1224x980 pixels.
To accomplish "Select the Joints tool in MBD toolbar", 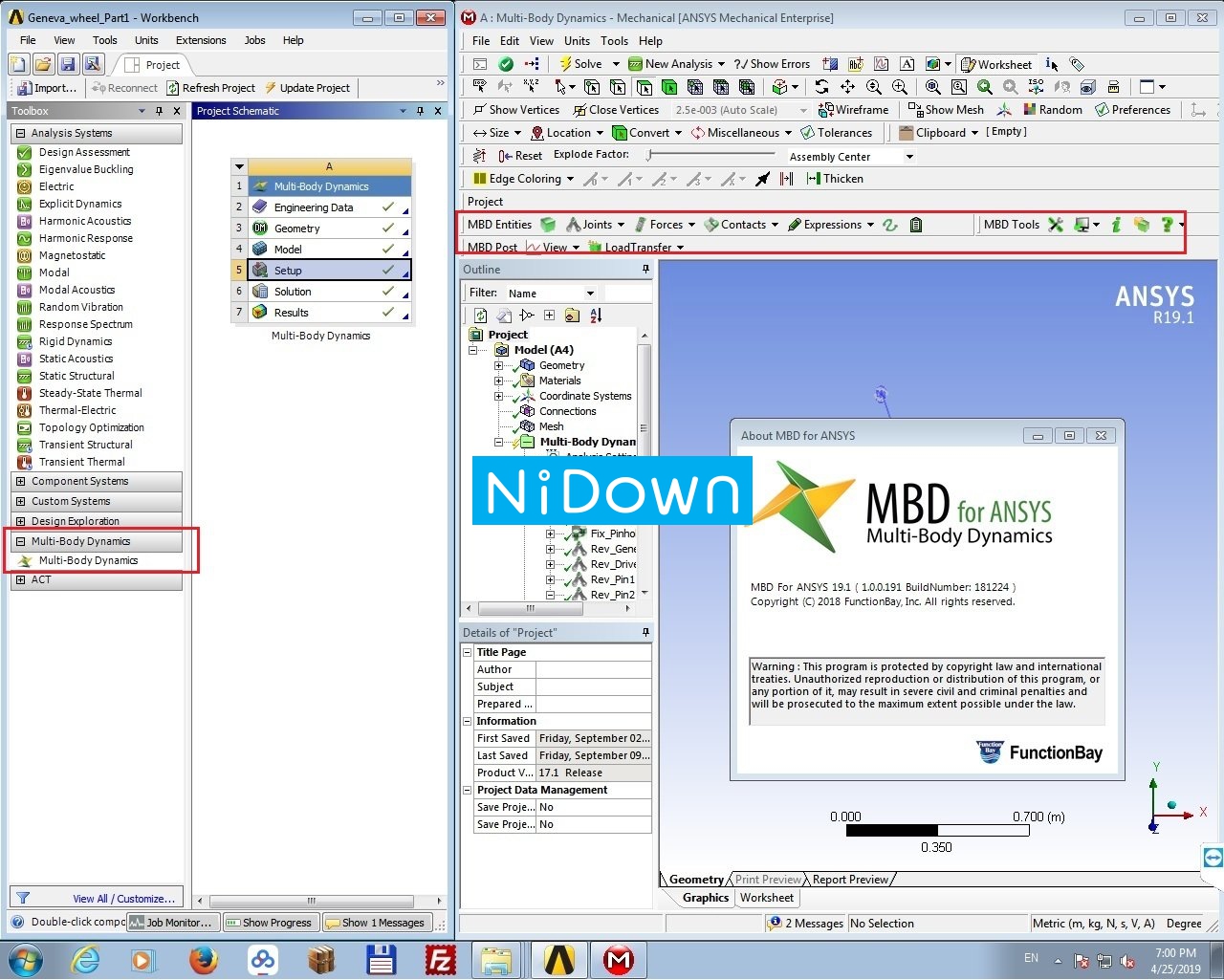I will pyautogui.click(x=593, y=224).
